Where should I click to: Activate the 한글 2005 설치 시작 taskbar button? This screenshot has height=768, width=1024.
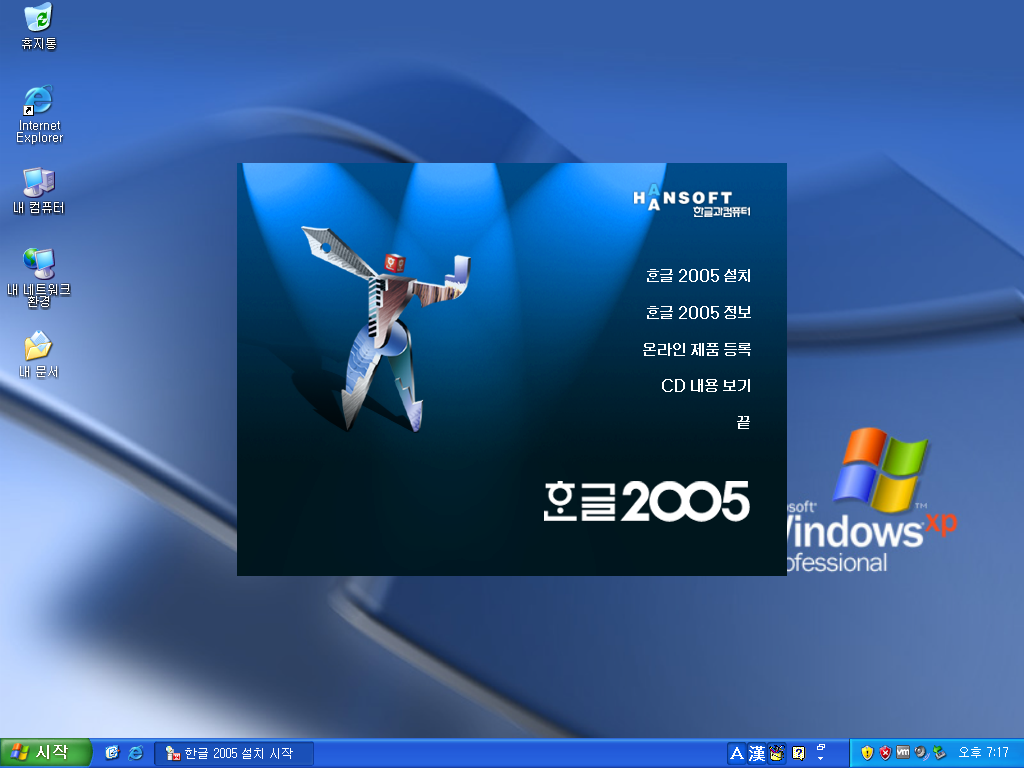234,754
